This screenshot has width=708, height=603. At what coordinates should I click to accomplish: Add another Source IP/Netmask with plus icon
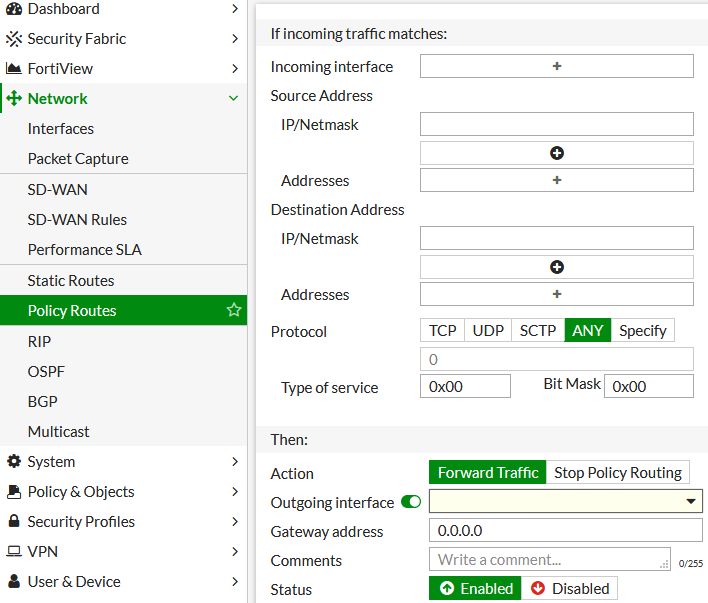click(557, 153)
